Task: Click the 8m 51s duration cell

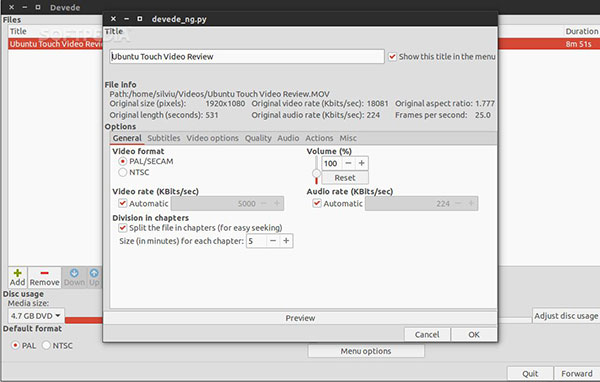Action: point(578,44)
